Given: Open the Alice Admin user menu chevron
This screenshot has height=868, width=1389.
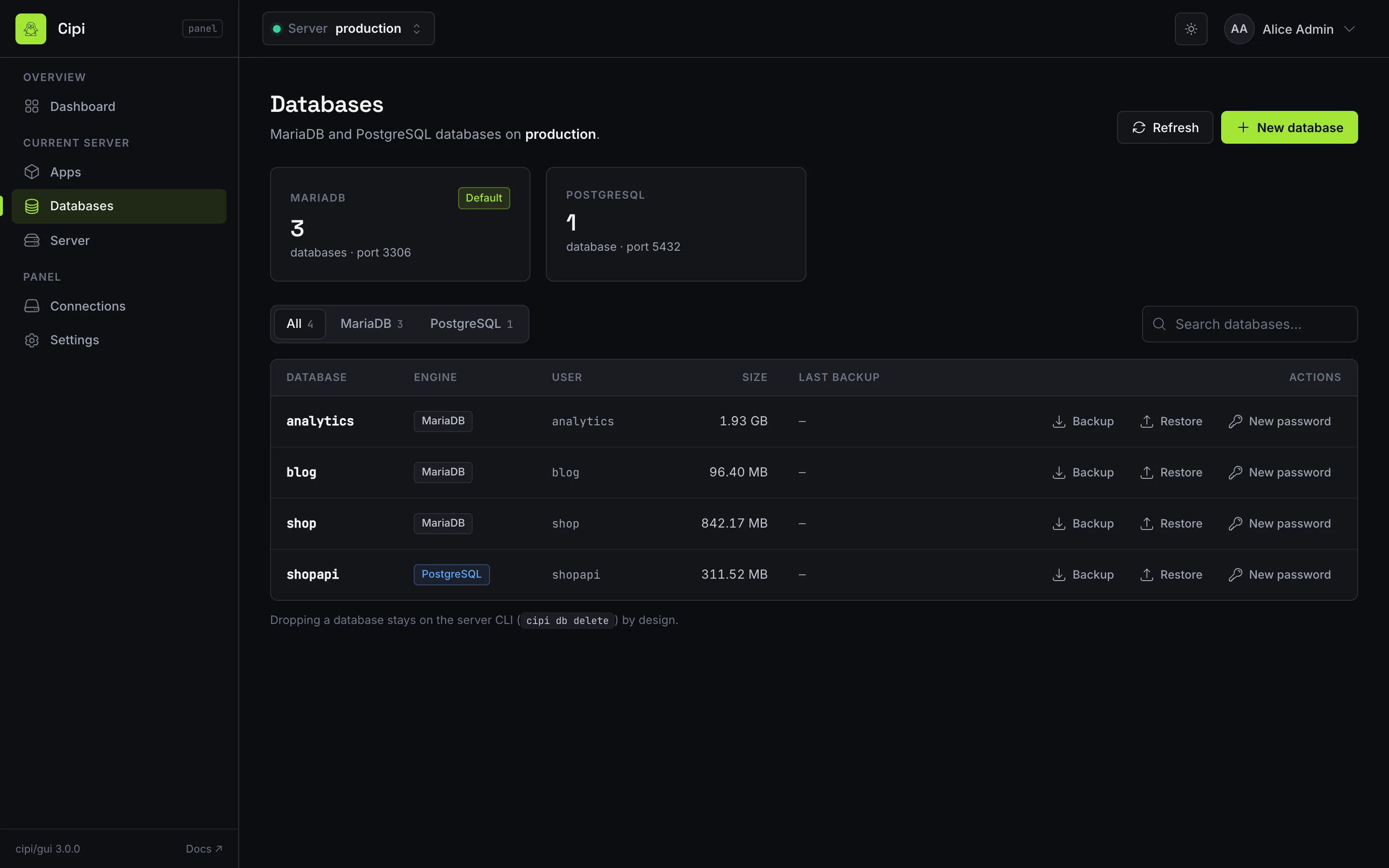Looking at the screenshot, I should 1349,29.
